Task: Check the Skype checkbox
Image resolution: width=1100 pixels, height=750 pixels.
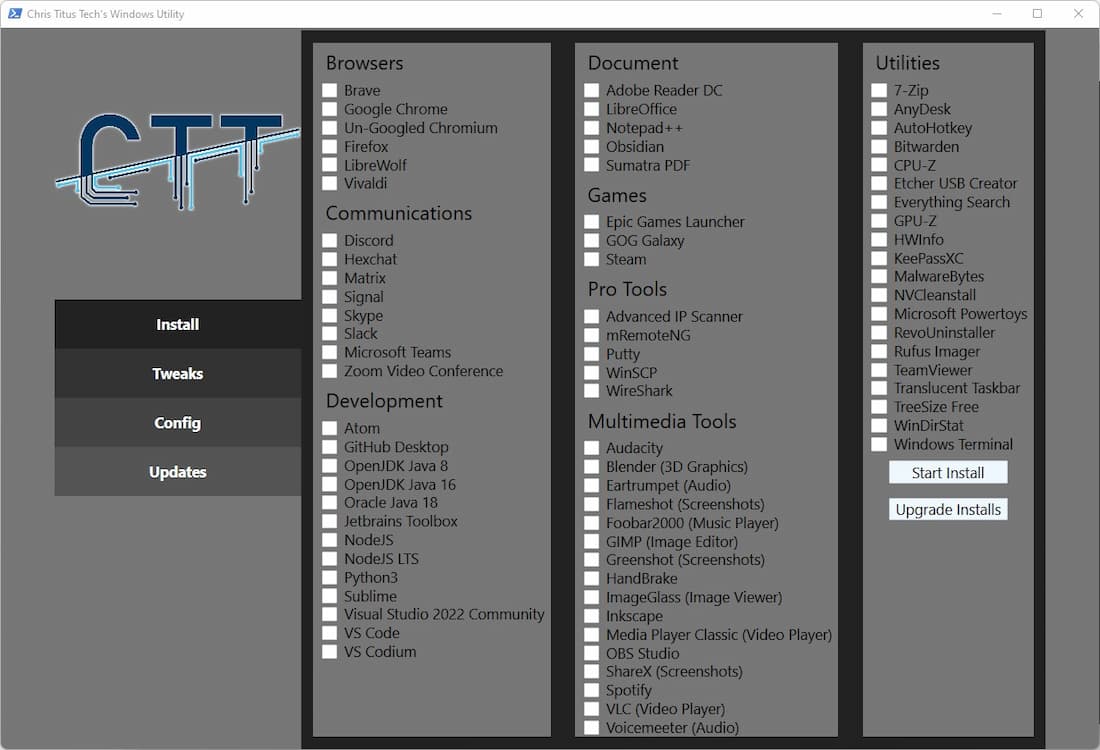Action: coord(330,315)
